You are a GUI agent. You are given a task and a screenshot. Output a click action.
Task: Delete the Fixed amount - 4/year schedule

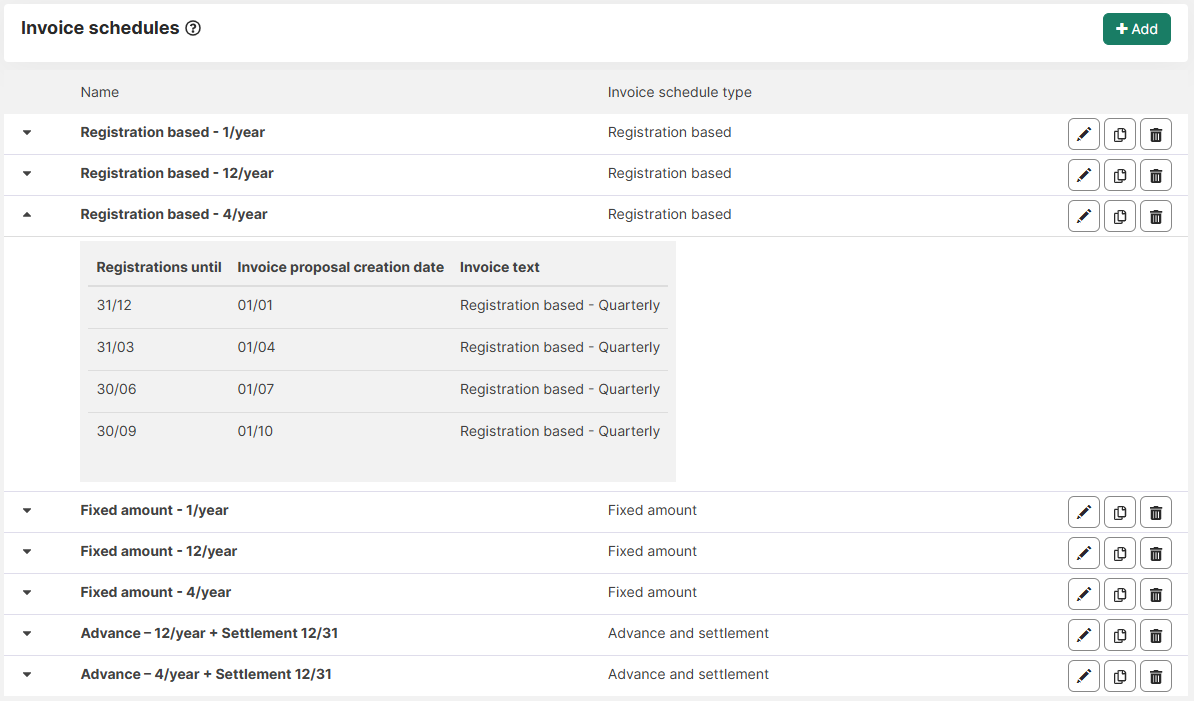1155,594
